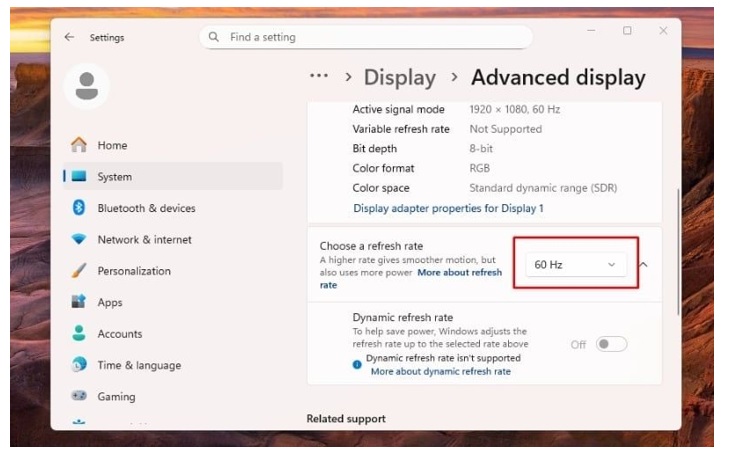The width and height of the screenshot is (734, 461).
Task: Click the Home icon in sidebar
Action: pyautogui.click(x=79, y=145)
